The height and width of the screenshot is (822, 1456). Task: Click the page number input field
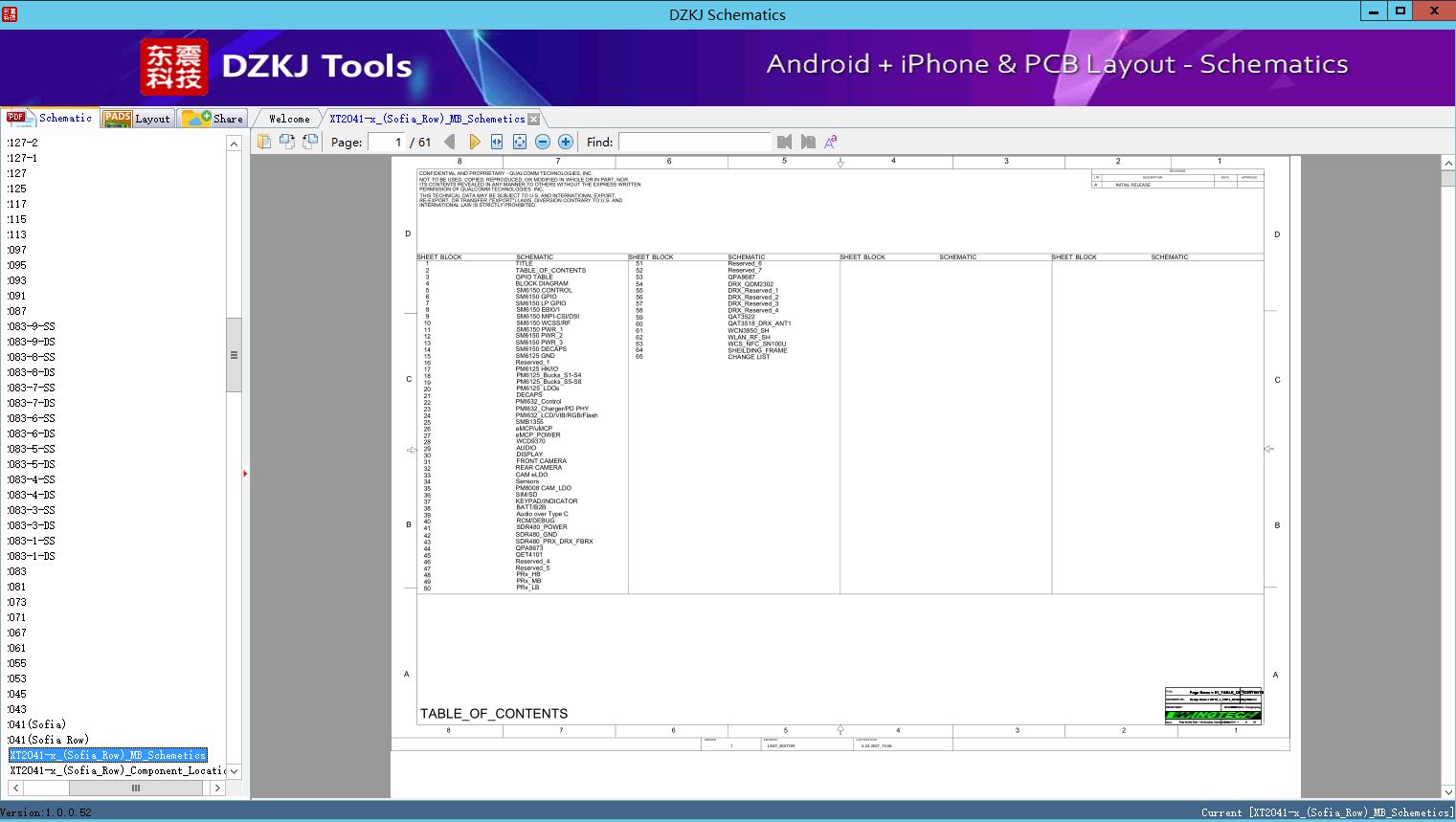coord(387,142)
